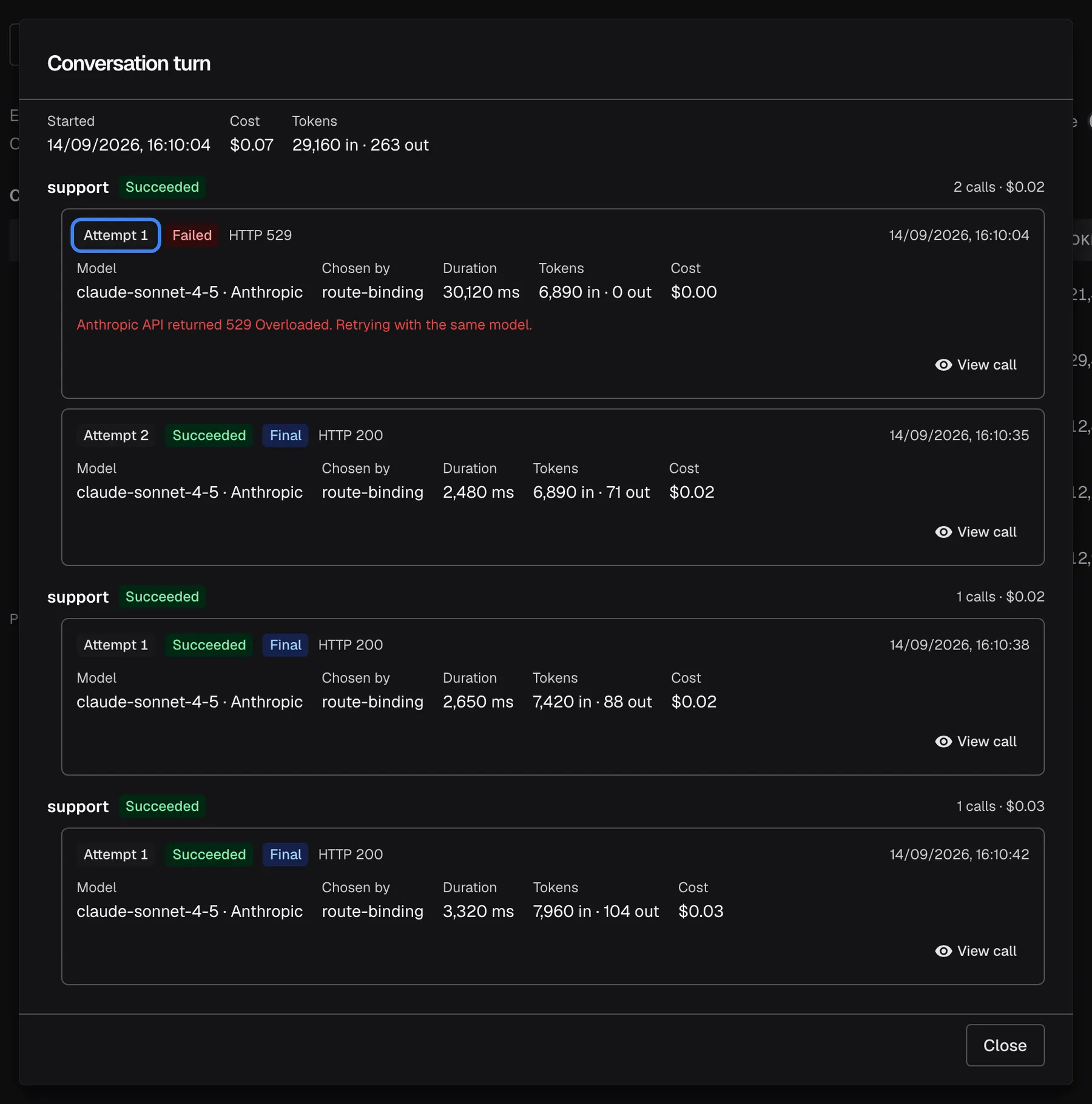Click the total cost $0.07
The height and width of the screenshot is (1104, 1092).
251,144
